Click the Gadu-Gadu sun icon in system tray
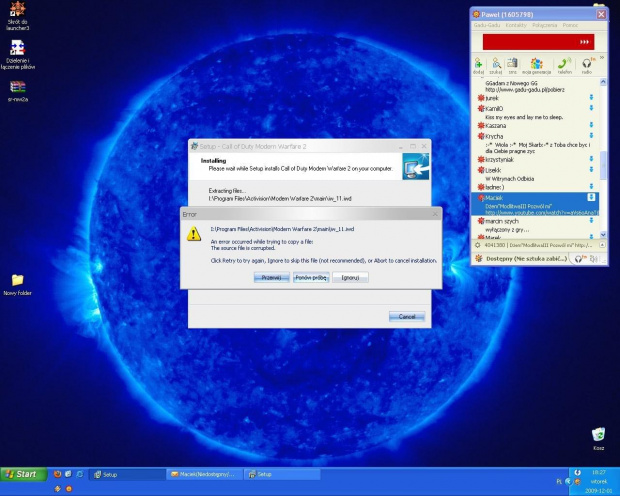Image resolution: width=620 pixels, height=496 pixels. click(577, 481)
